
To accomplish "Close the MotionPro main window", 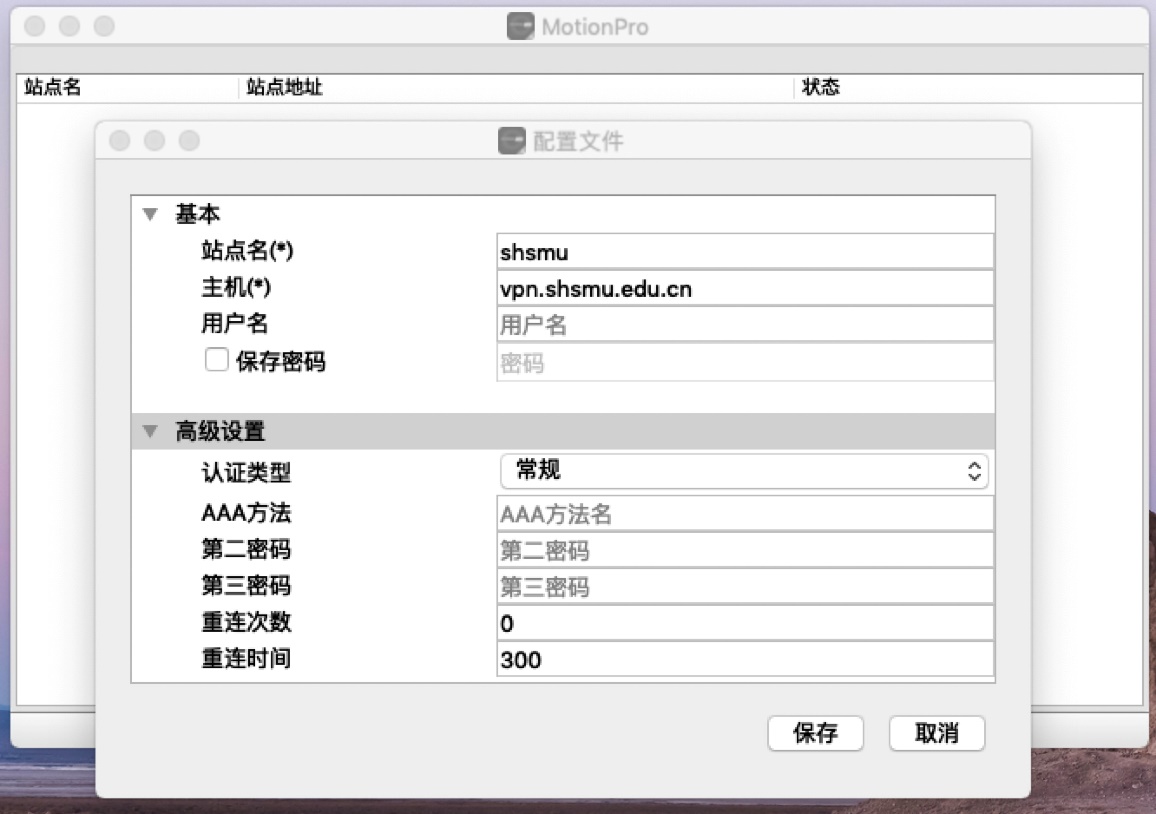I will coord(35,26).
